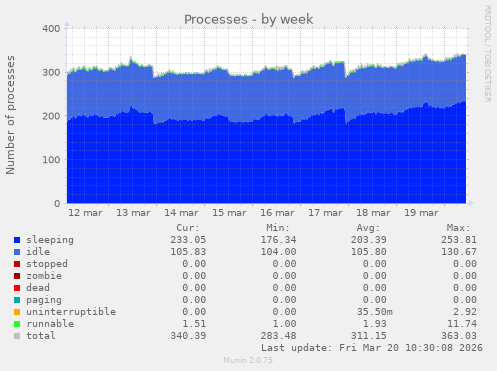
Task: Click the 'idle' legend label
Action: coord(38,252)
